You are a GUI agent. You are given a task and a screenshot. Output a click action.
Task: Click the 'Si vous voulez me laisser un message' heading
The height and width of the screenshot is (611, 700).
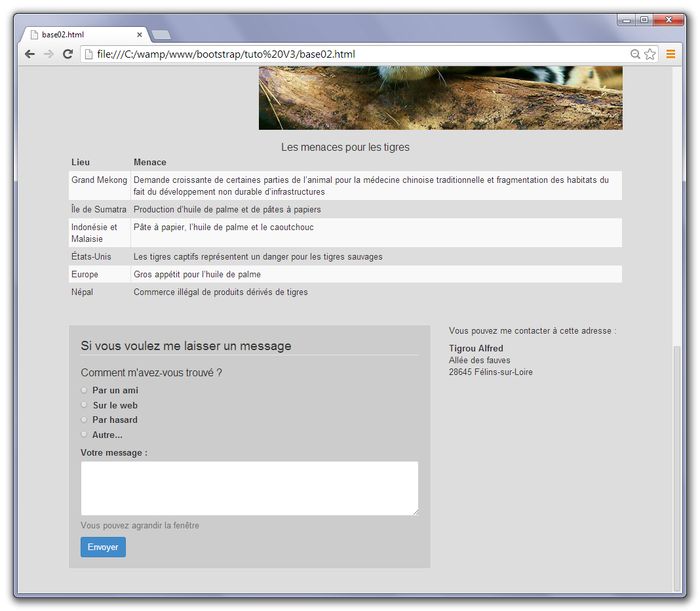(x=186, y=346)
